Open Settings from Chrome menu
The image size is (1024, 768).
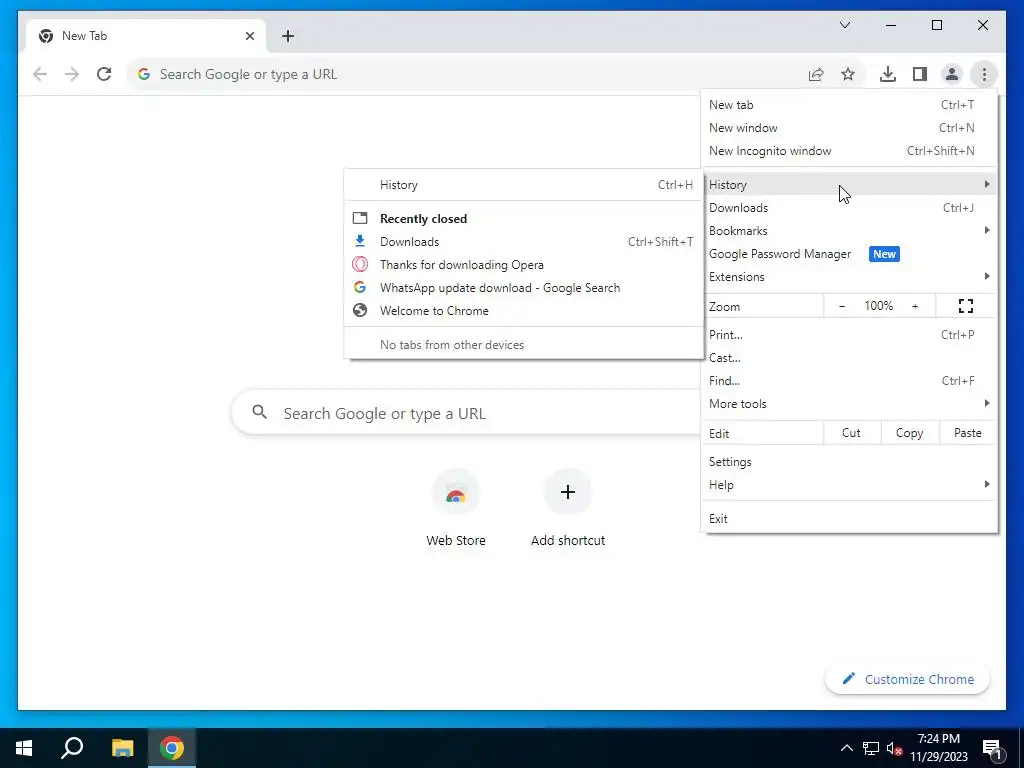[849, 462]
